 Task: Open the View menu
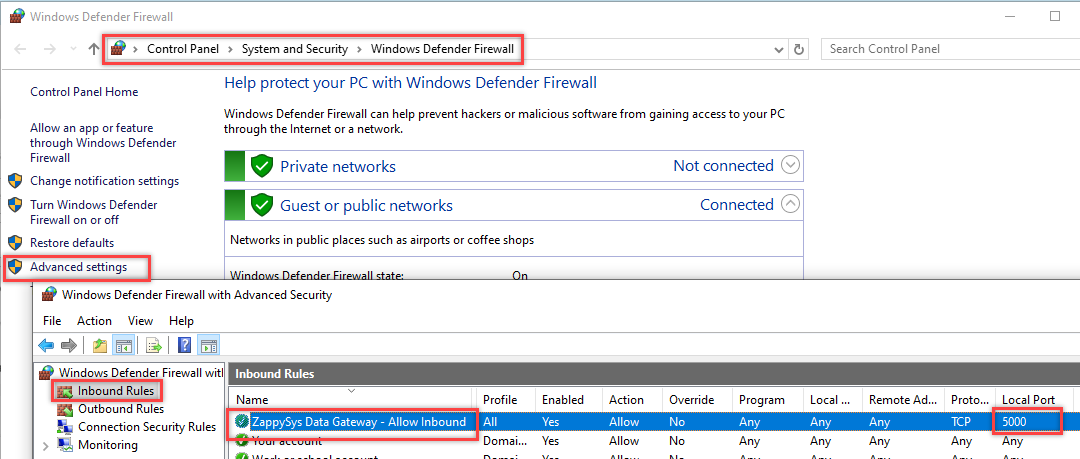140,321
